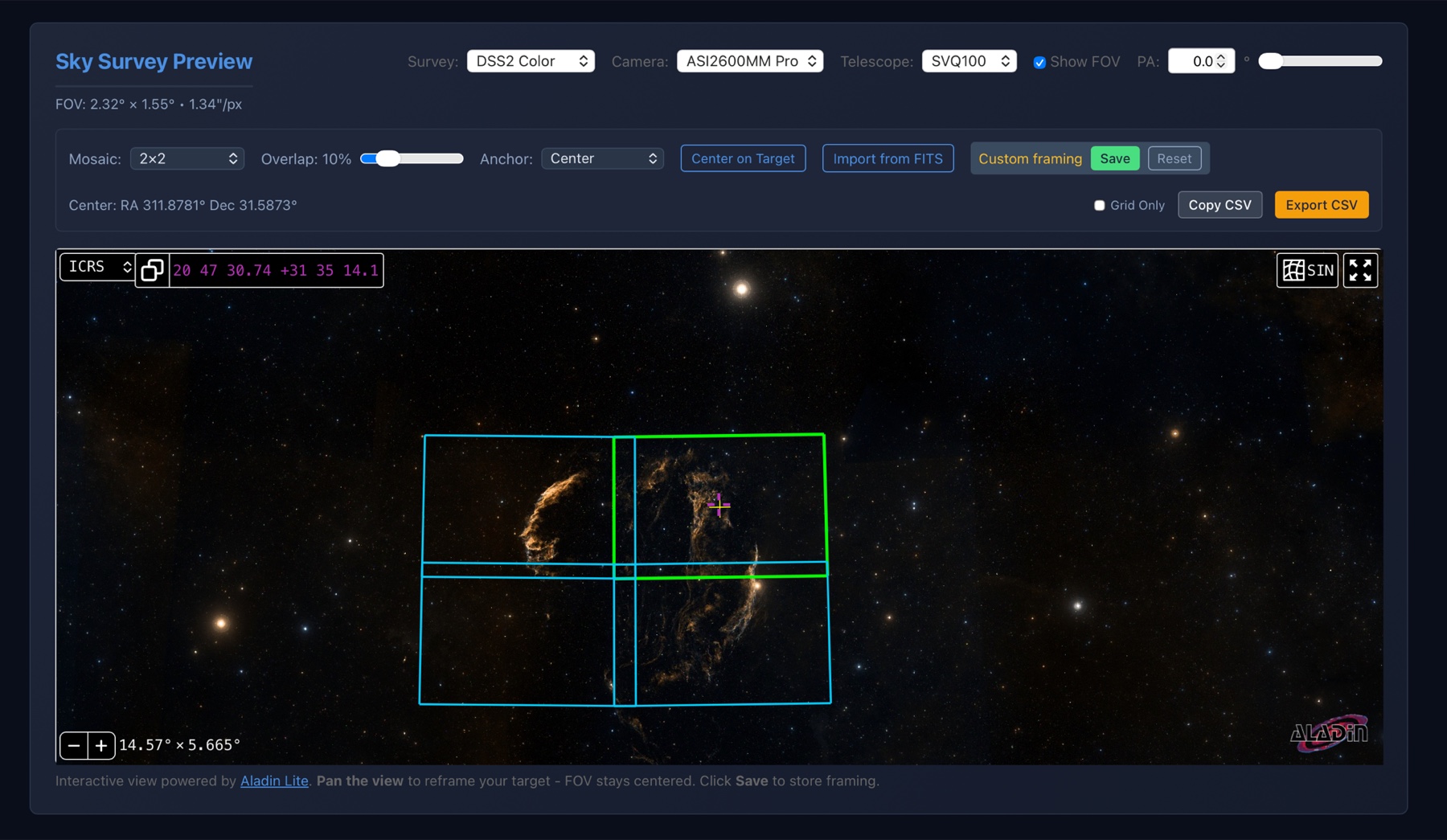Click the Center RA 311.8781° readout

click(x=182, y=205)
